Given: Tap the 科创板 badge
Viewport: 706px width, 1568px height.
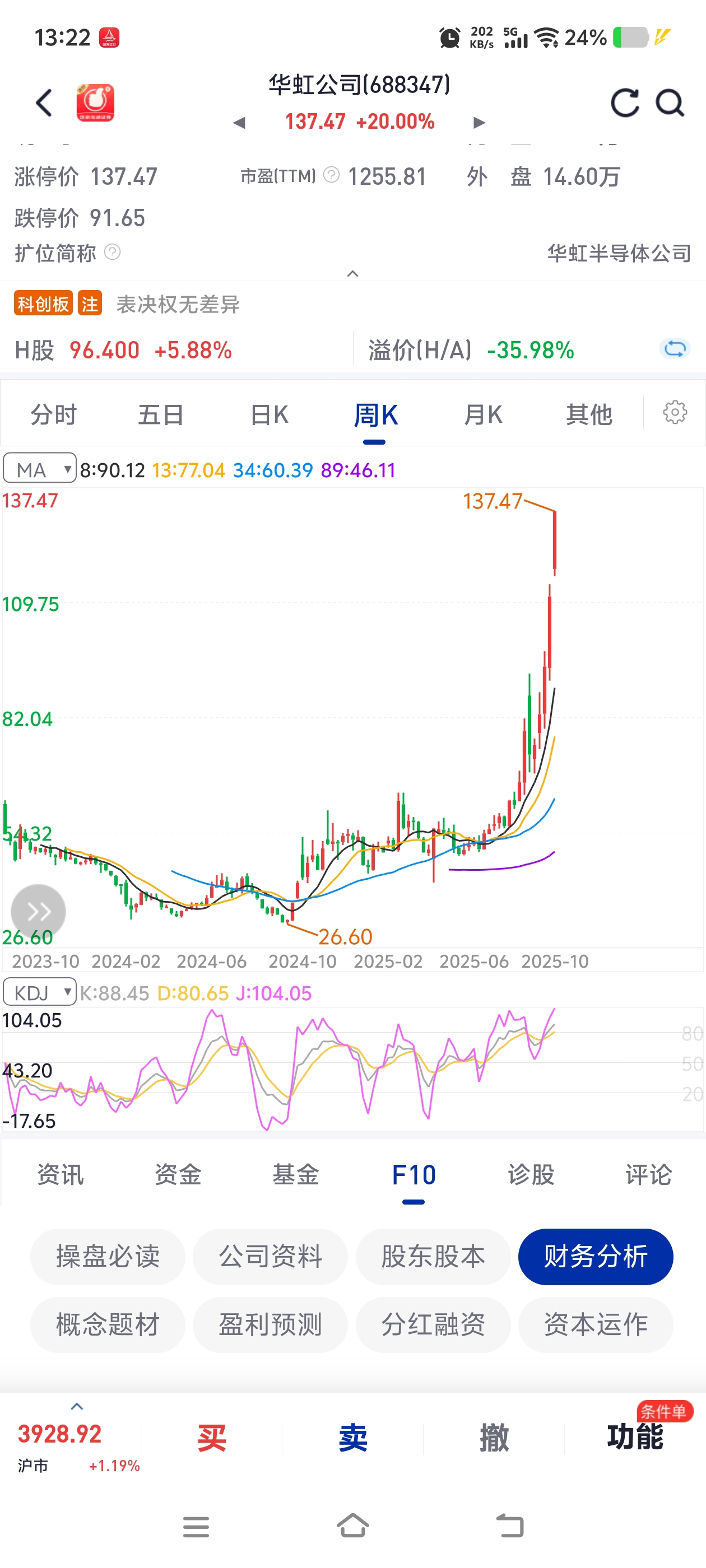Looking at the screenshot, I should 43,304.
